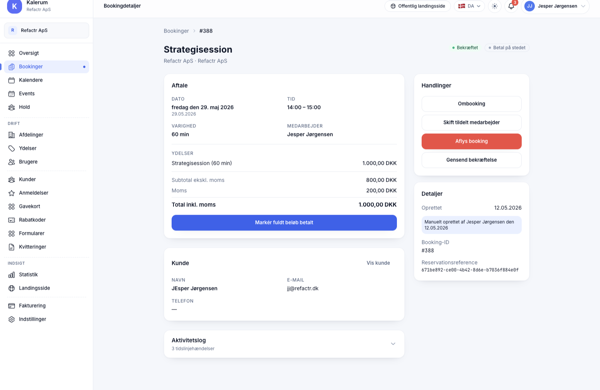Viewport: 600px width, 390px height.
Task: Click the Ydelser tag icon
Action: [x=11, y=148]
